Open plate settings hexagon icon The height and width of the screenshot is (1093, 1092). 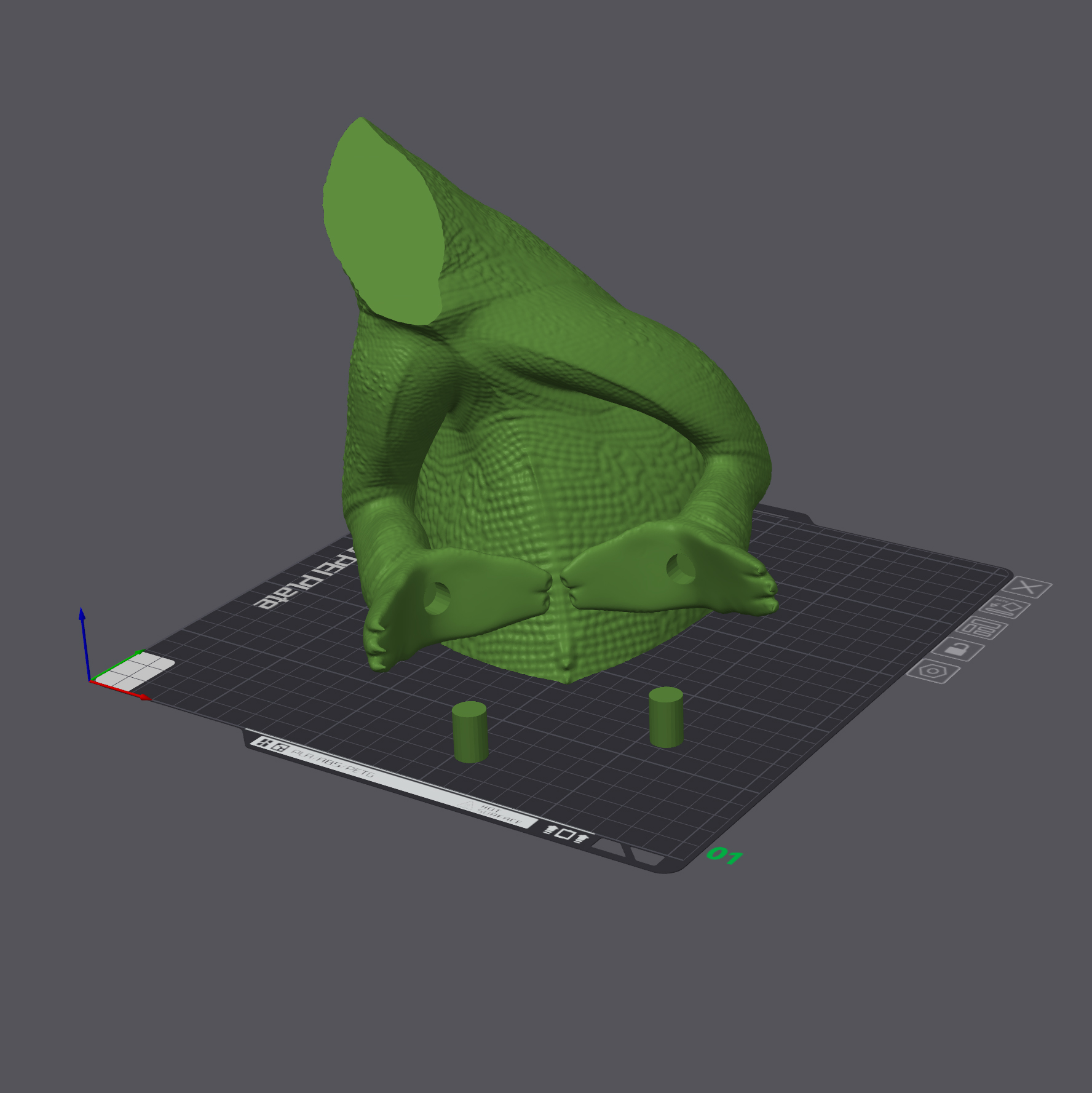[x=933, y=670]
